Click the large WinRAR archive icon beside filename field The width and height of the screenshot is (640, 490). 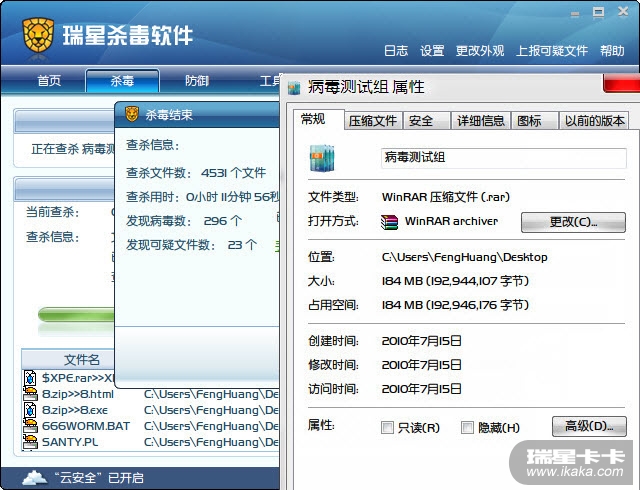click(x=322, y=158)
